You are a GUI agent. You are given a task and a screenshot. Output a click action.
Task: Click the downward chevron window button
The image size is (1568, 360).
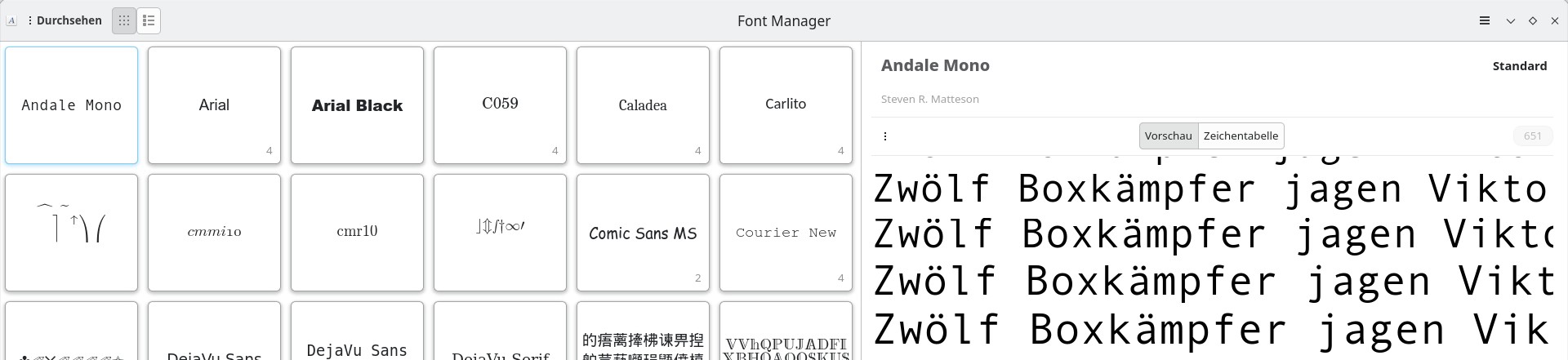[1511, 21]
